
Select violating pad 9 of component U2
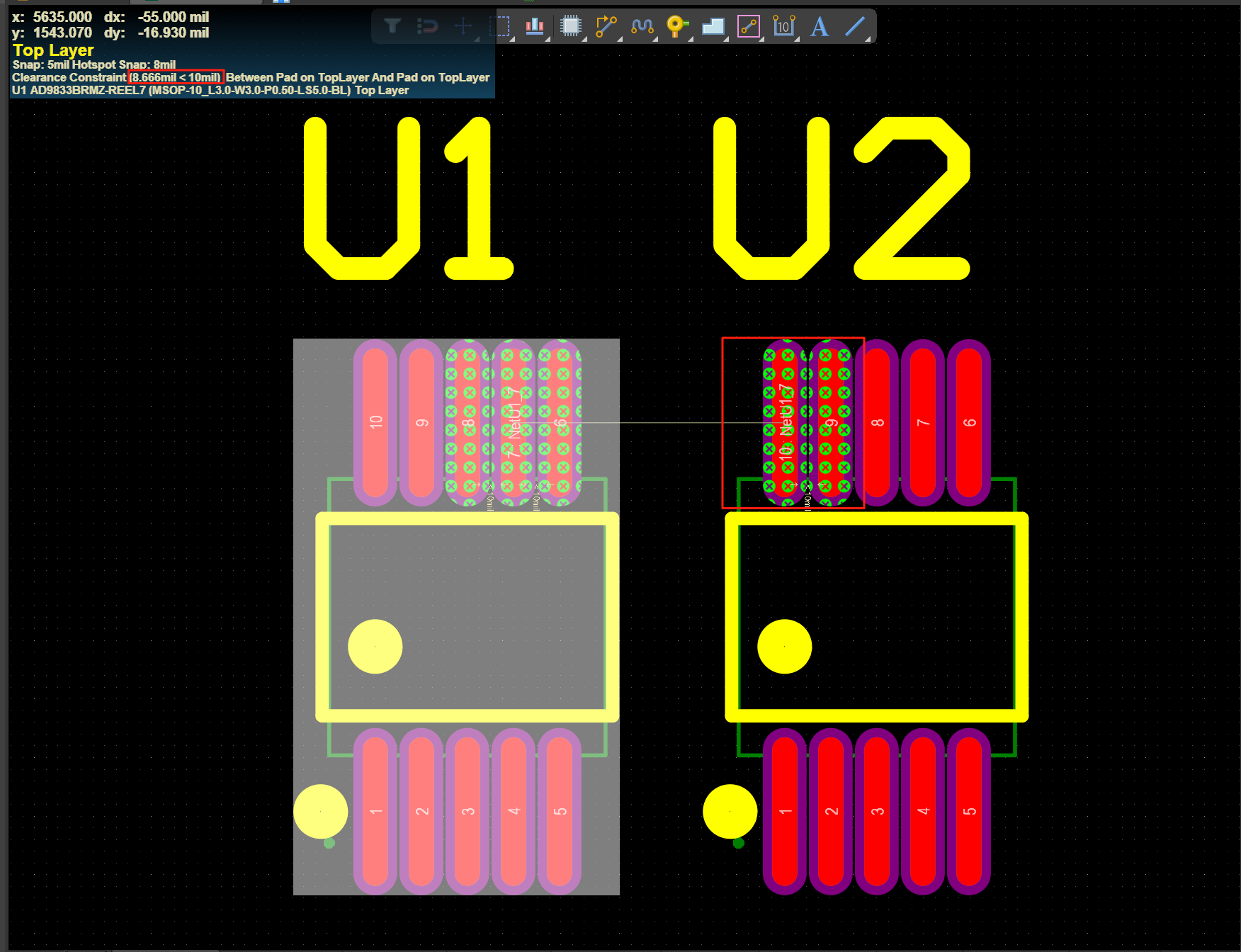(x=831, y=423)
